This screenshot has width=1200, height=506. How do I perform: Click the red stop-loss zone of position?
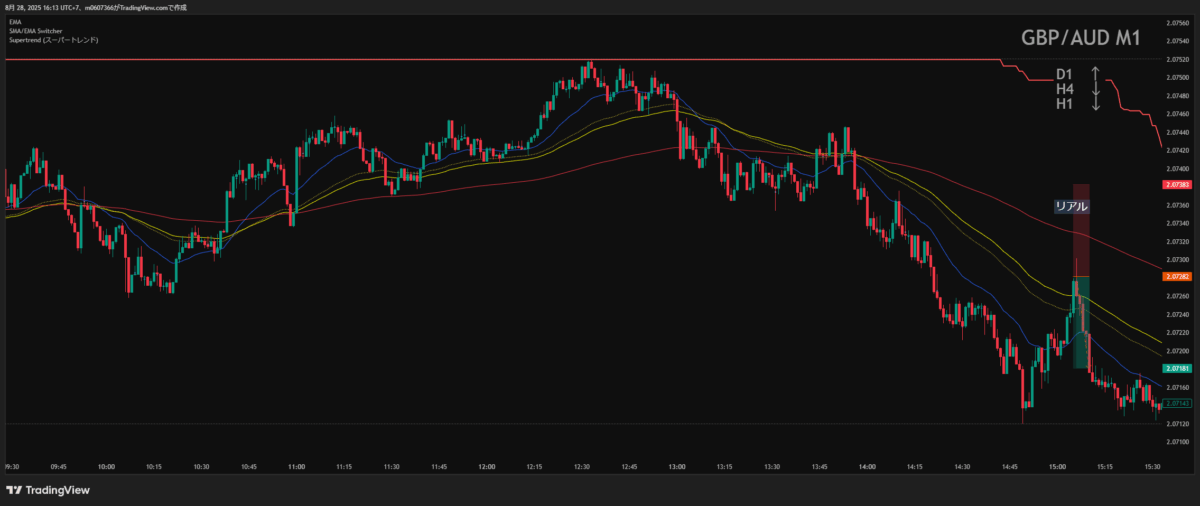[x=1081, y=228]
